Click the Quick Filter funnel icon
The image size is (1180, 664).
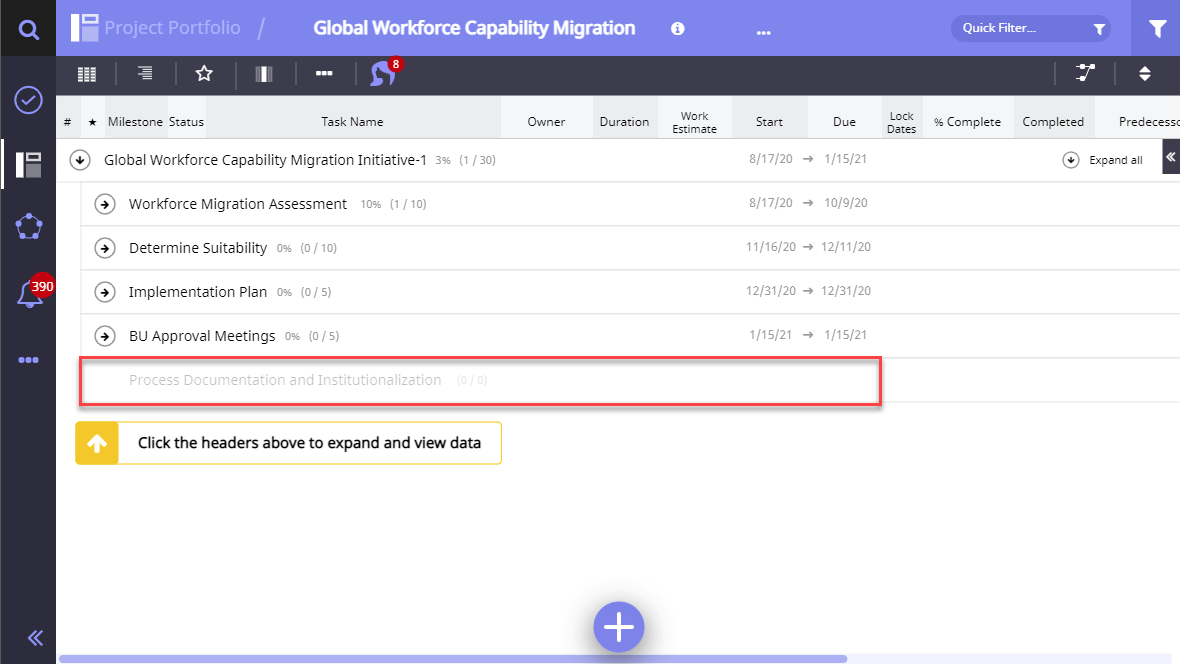click(1099, 29)
